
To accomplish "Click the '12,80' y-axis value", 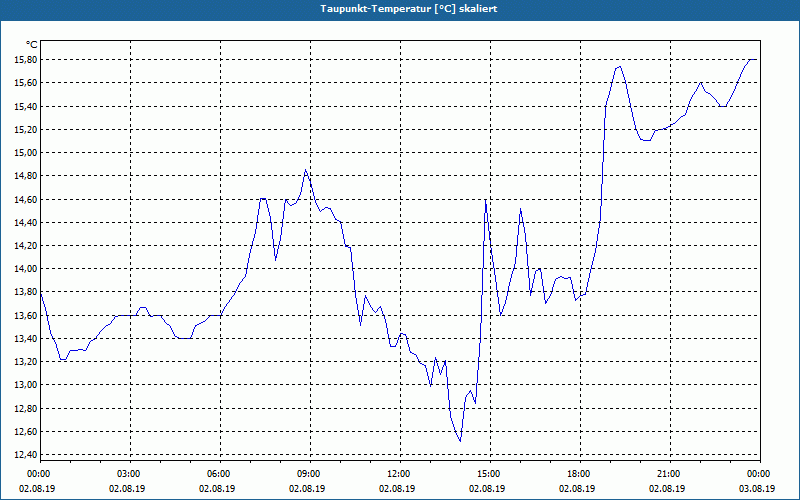I will pyautogui.click(x=26, y=408).
